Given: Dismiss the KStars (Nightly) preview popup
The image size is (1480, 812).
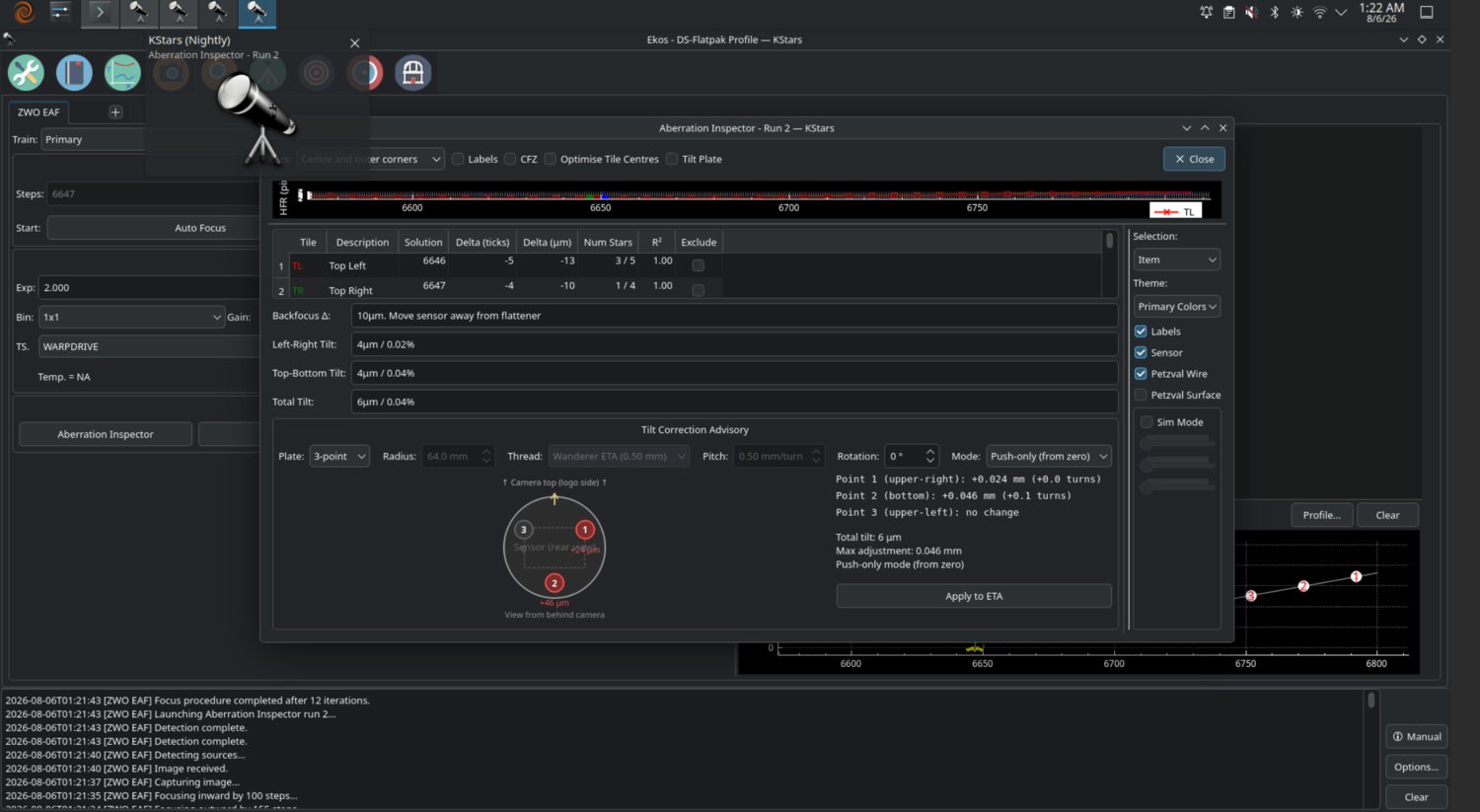Looking at the screenshot, I should click(x=355, y=43).
